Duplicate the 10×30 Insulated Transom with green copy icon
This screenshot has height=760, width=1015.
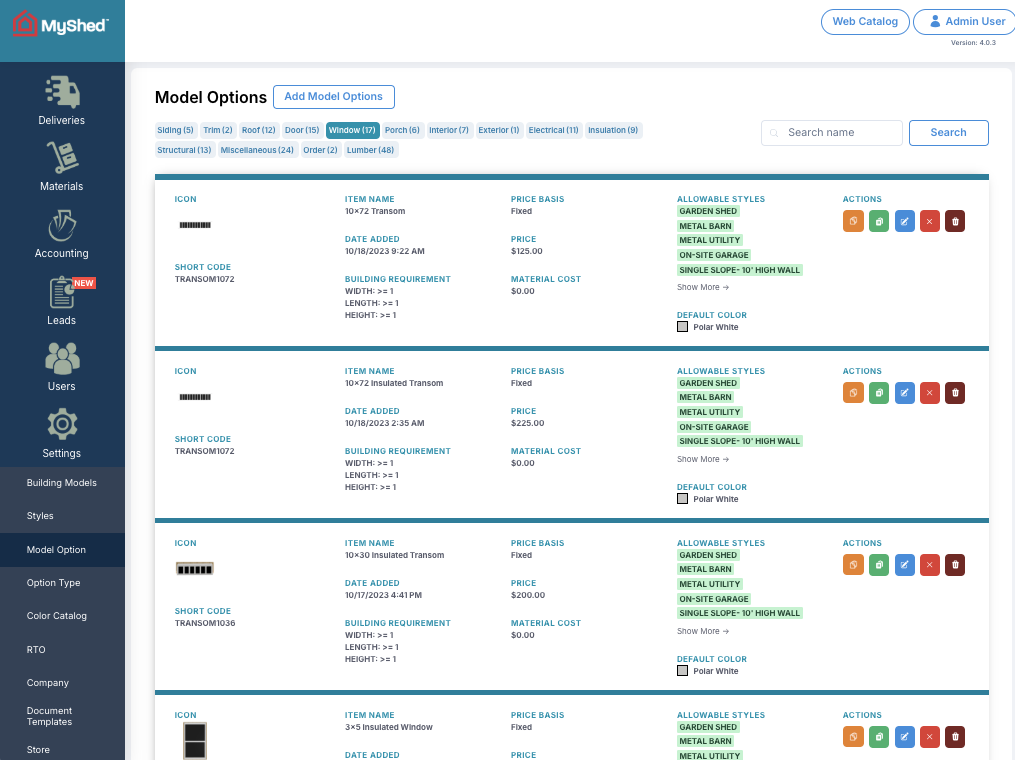[879, 565]
